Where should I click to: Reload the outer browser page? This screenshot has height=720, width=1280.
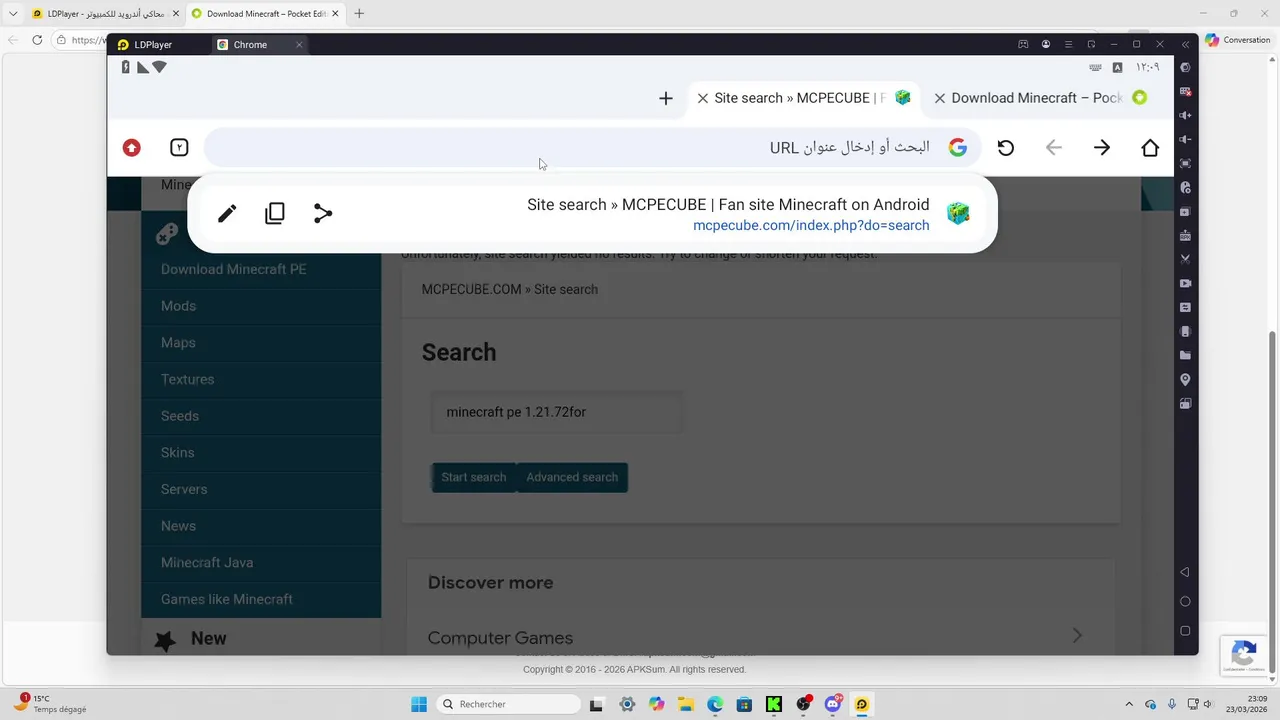(37, 40)
